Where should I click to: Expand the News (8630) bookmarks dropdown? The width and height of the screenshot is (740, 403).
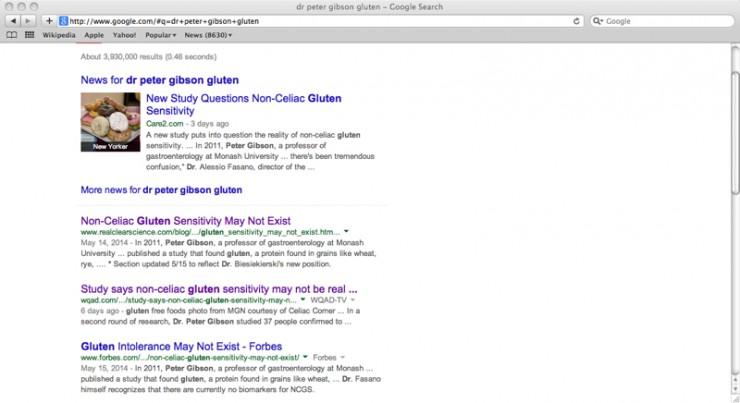coord(208,35)
